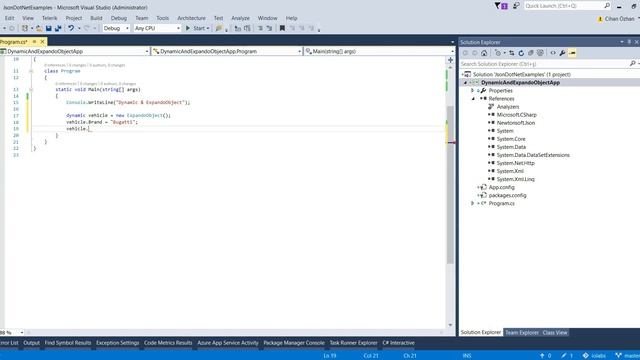Image resolution: width=640 pixels, height=360 pixels.
Task: Open the View menu
Action: [28, 18]
